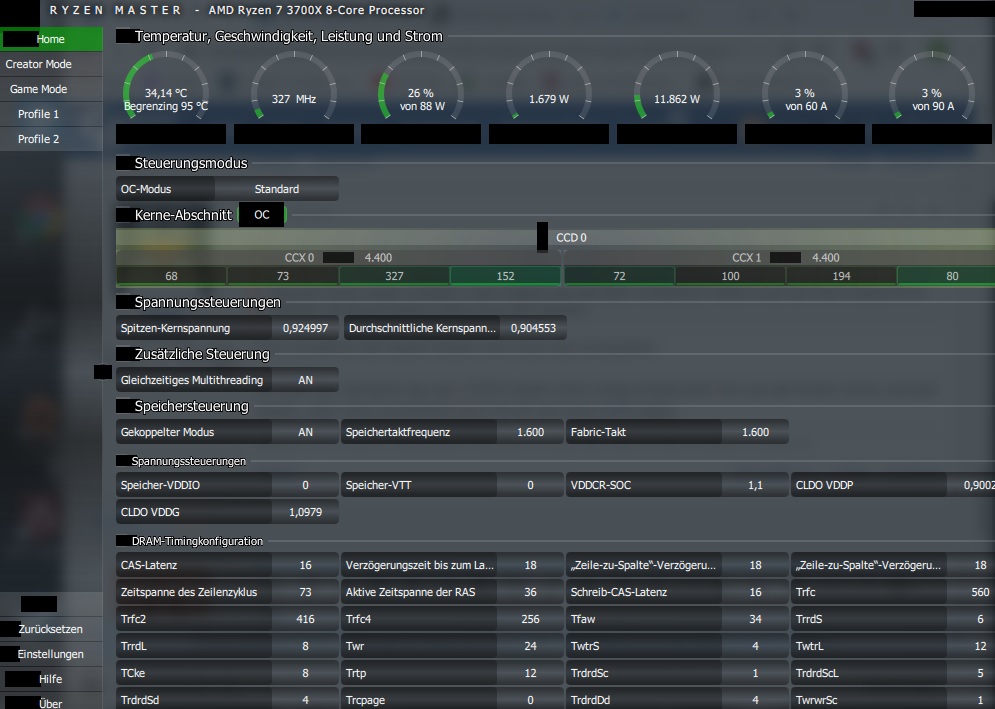Click the Trtp value 12
Viewport: 995px width, 709px height.
click(x=530, y=673)
